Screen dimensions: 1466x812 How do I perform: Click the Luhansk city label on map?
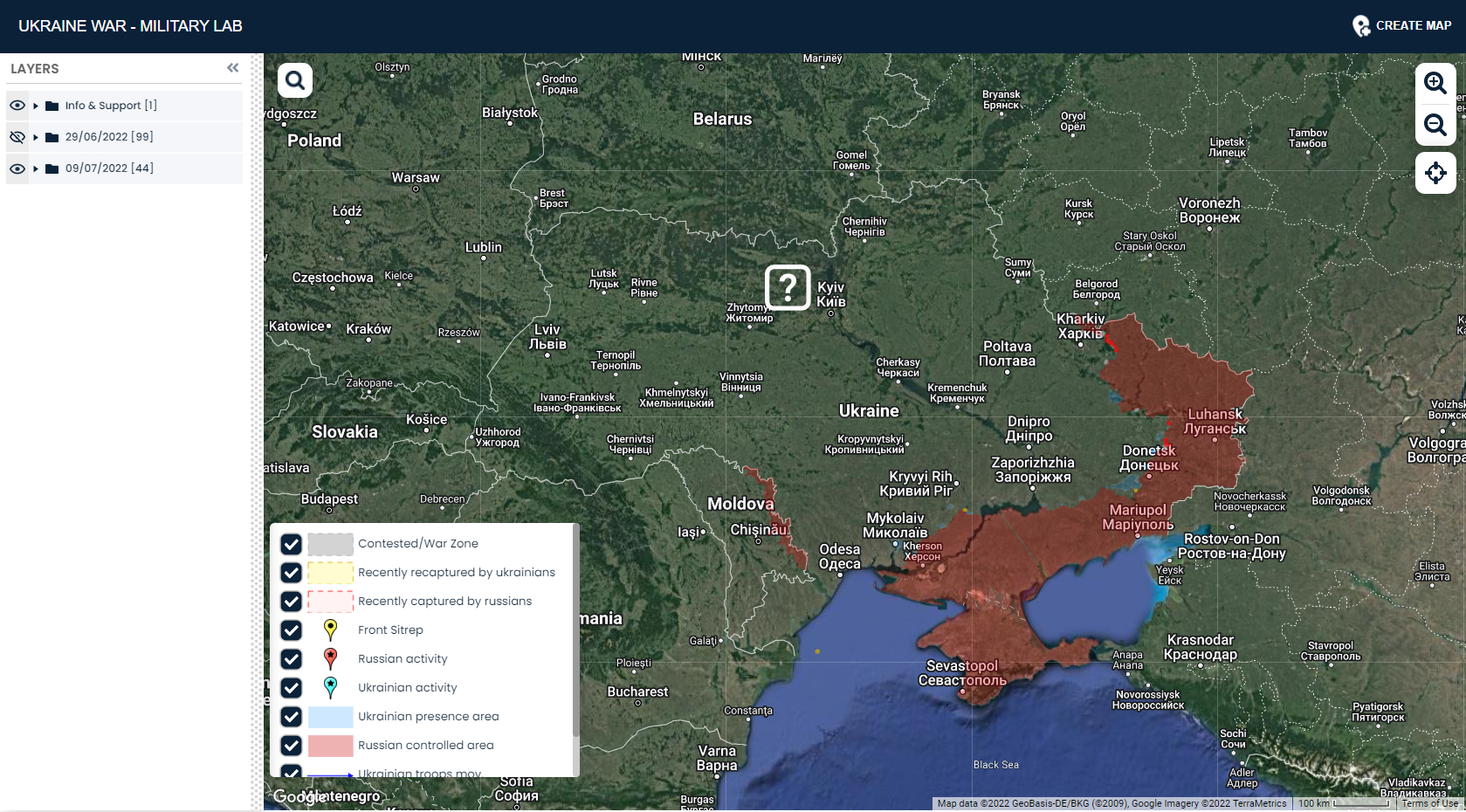point(1215,421)
